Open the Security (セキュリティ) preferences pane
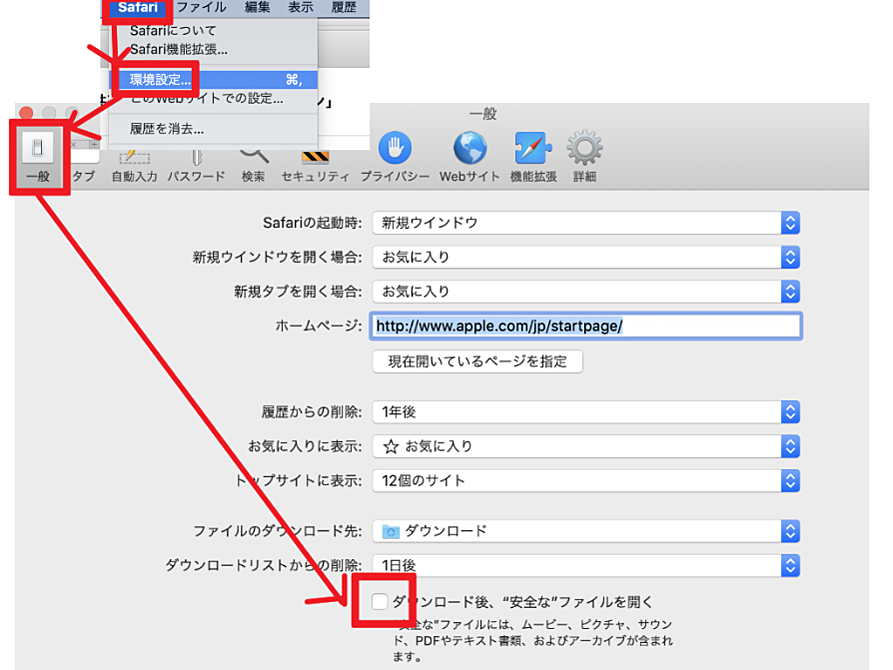Image resolution: width=893 pixels, height=670 pixels. click(x=315, y=166)
